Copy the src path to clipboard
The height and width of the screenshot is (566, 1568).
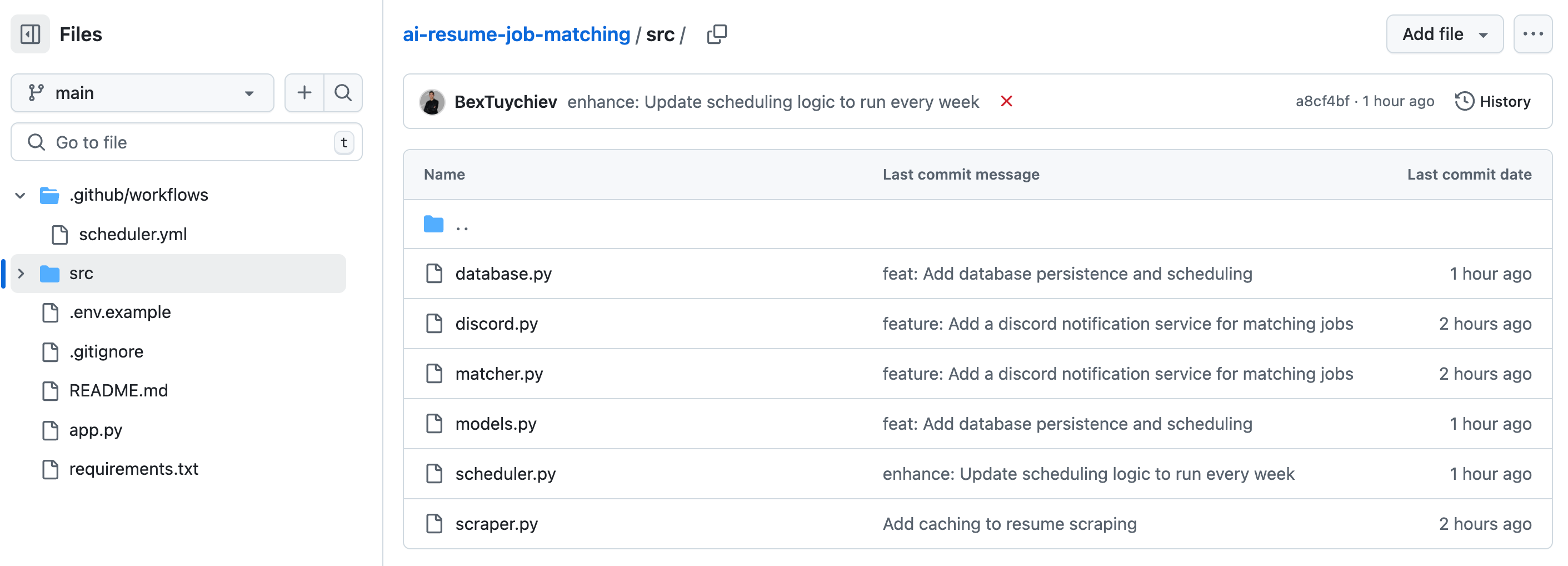tap(716, 34)
